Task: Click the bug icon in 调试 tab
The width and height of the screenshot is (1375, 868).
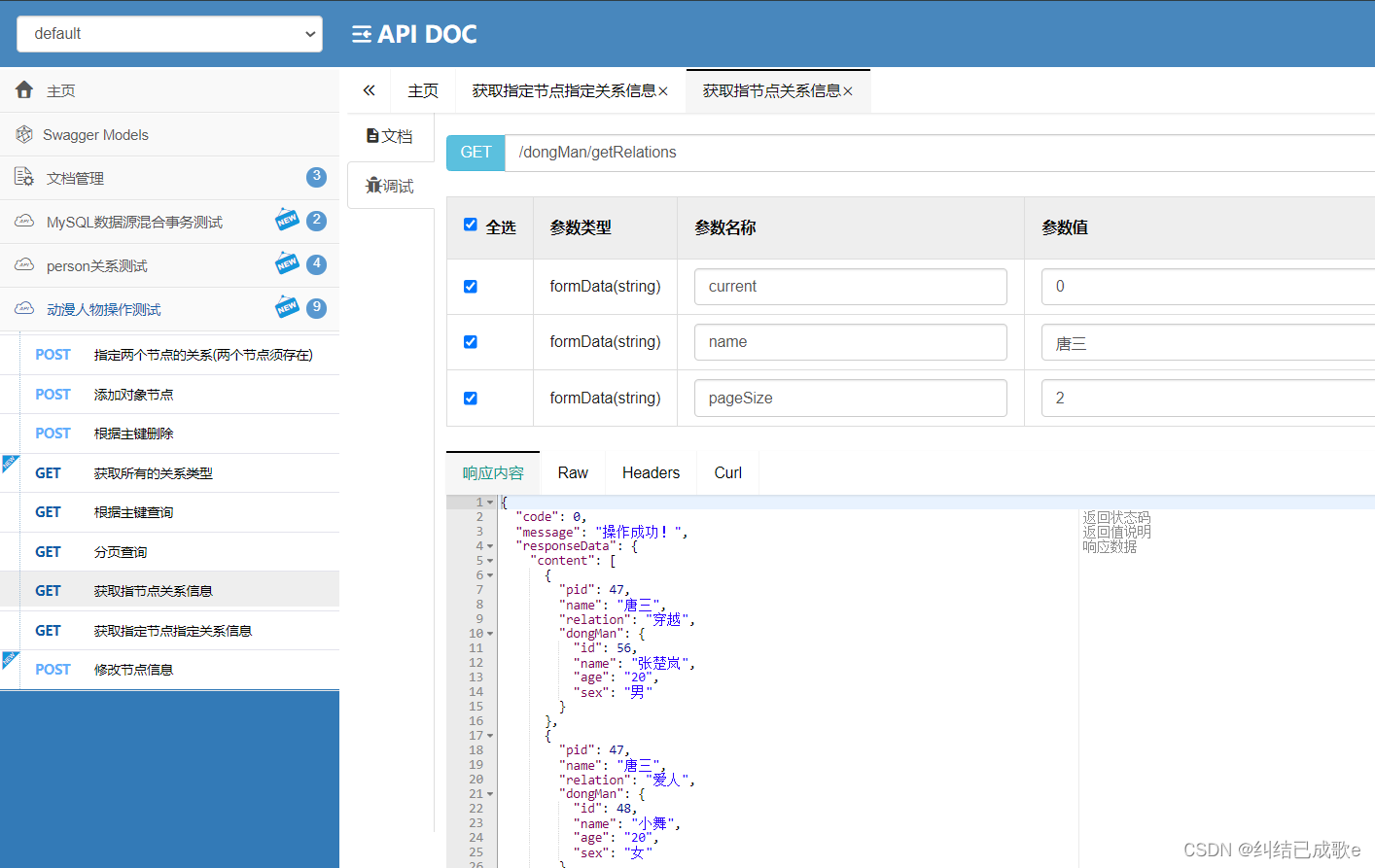Action: click(372, 185)
